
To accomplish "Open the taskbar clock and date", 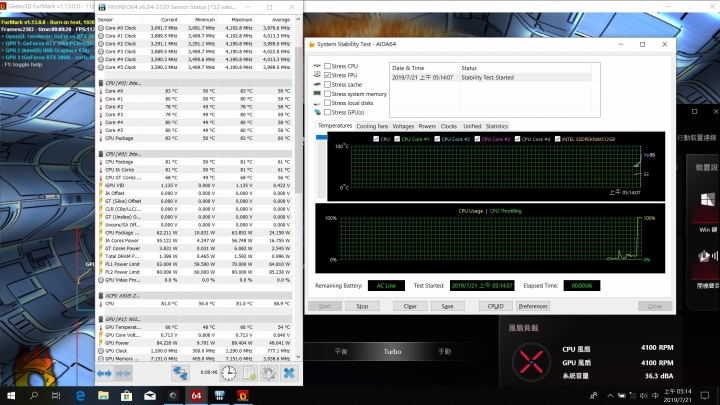I will coord(678,395).
